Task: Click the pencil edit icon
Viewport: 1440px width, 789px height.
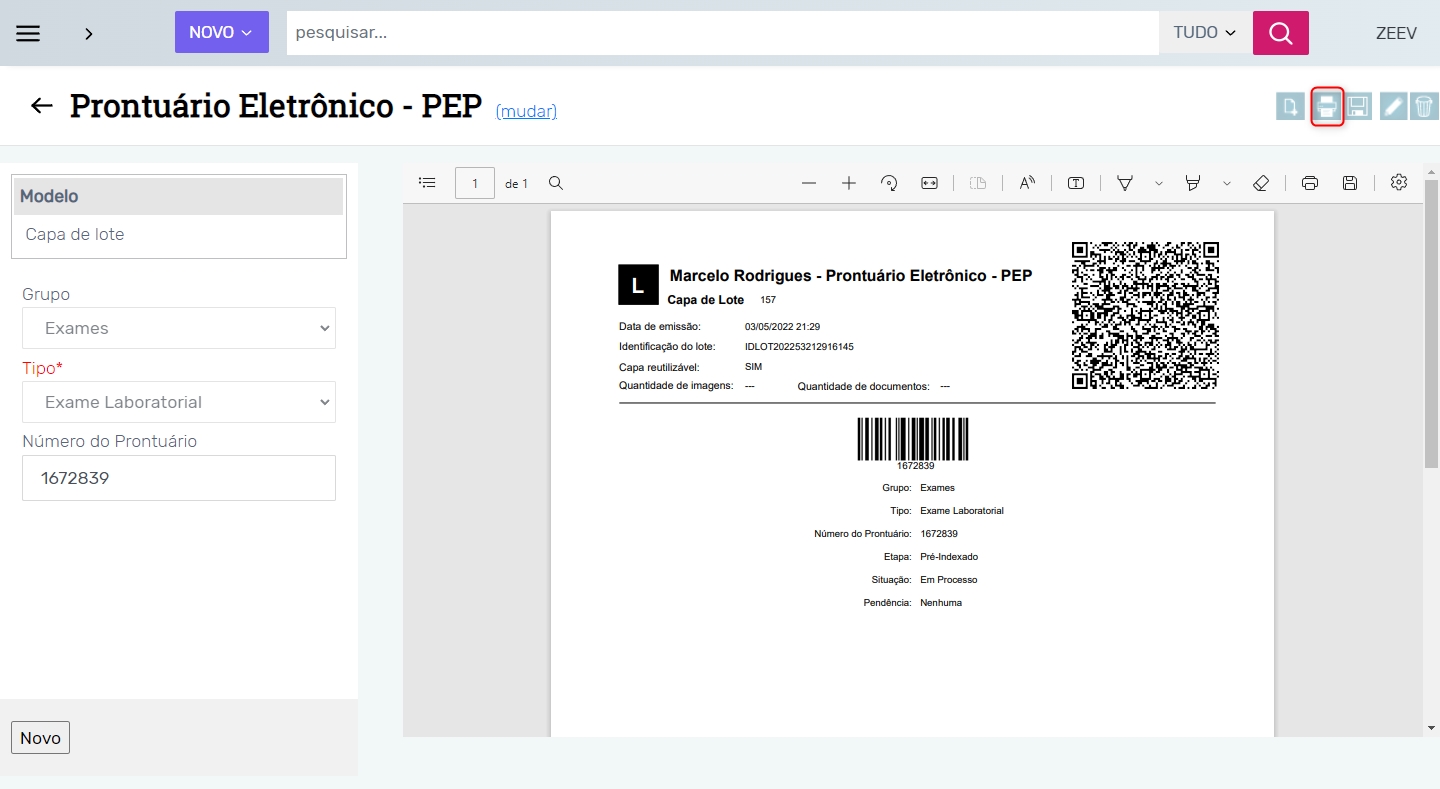Action: [x=1393, y=106]
